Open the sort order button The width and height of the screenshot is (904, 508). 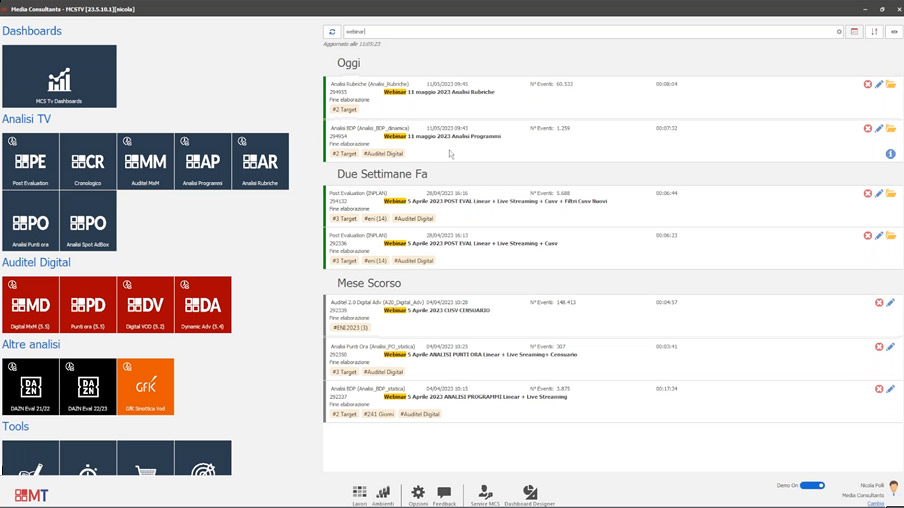tap(875, 32)
